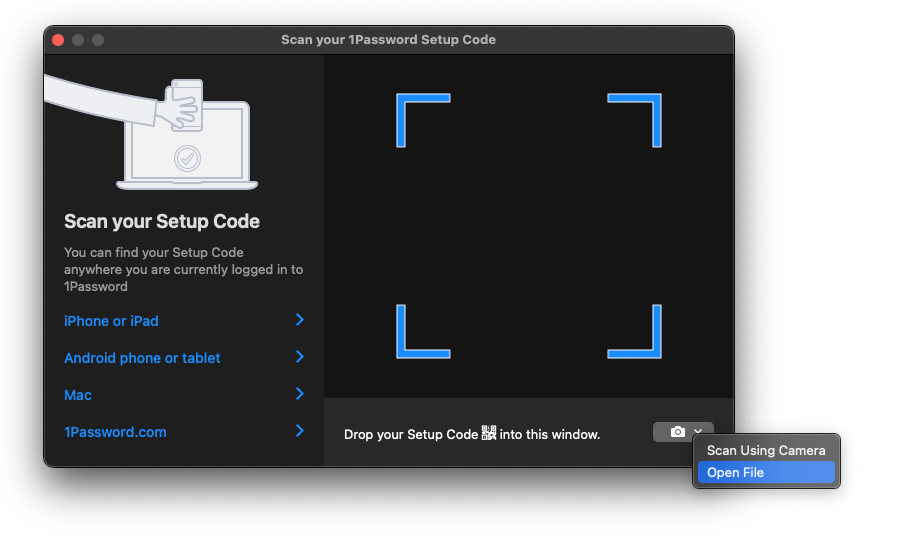Open the Mac setup code link
Screen dimensions: 897x549
pyautogui.click(x=78, y=395)
